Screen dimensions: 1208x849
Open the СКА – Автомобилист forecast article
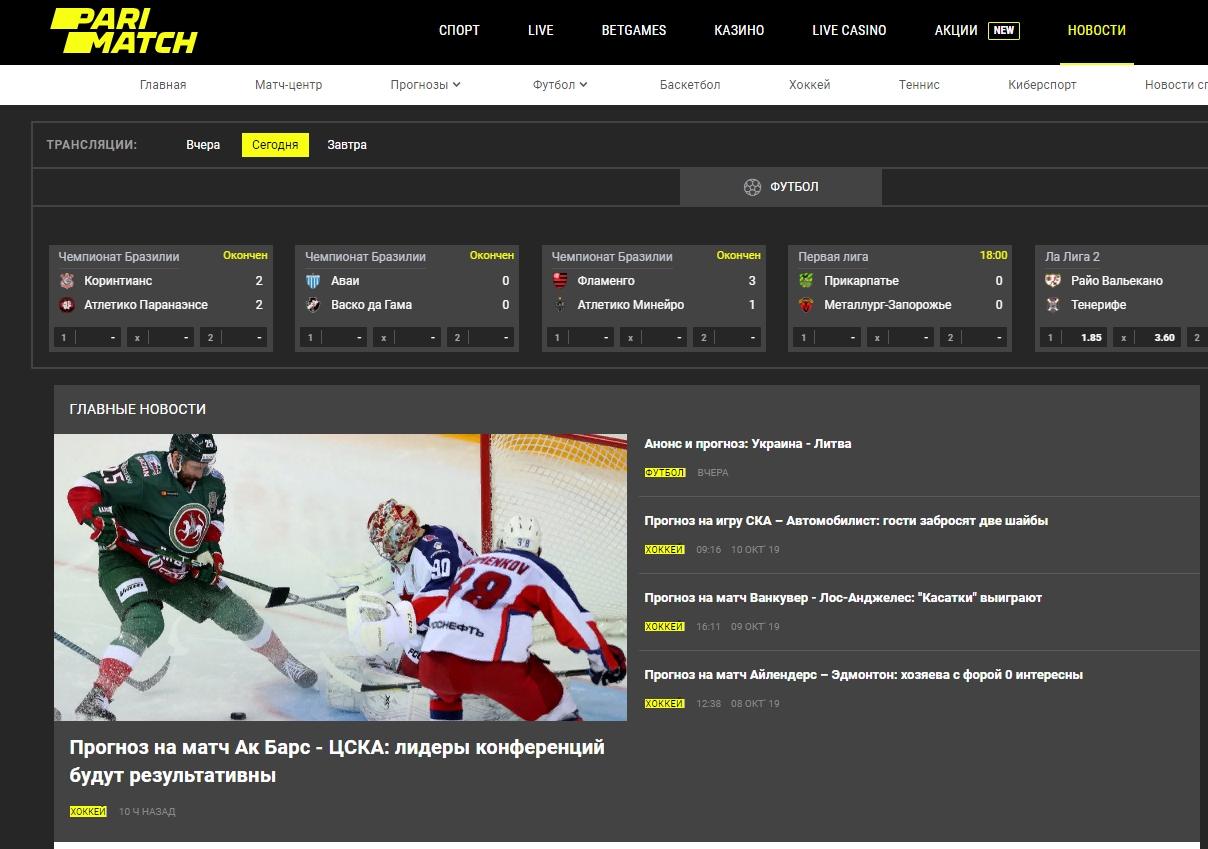(x=846, y=521)
